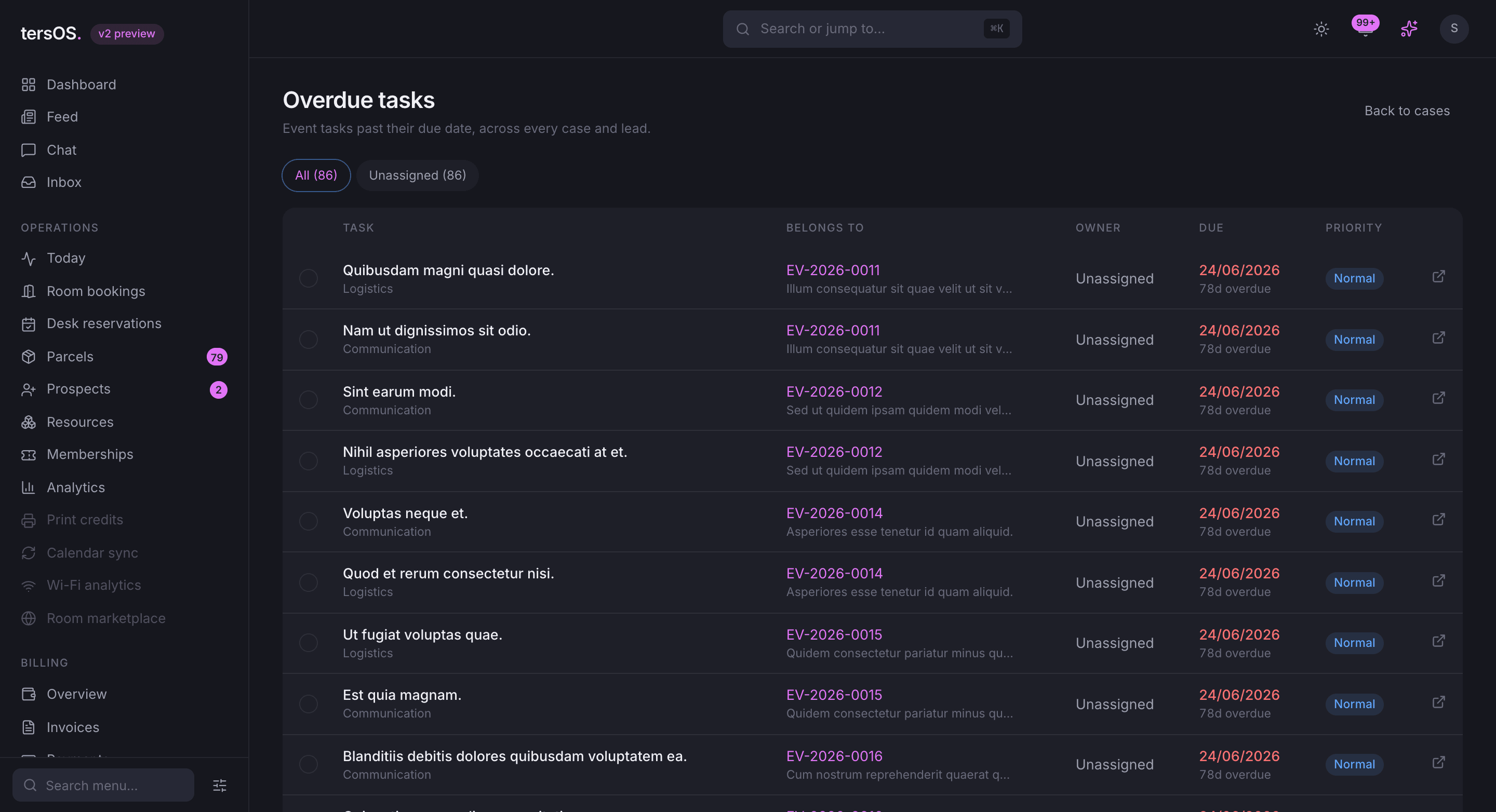The height and width of the screenshot is (812, 1496).
Task: Mark Ut fugiat voluptas quae task done
Action: tap(309, 643)
